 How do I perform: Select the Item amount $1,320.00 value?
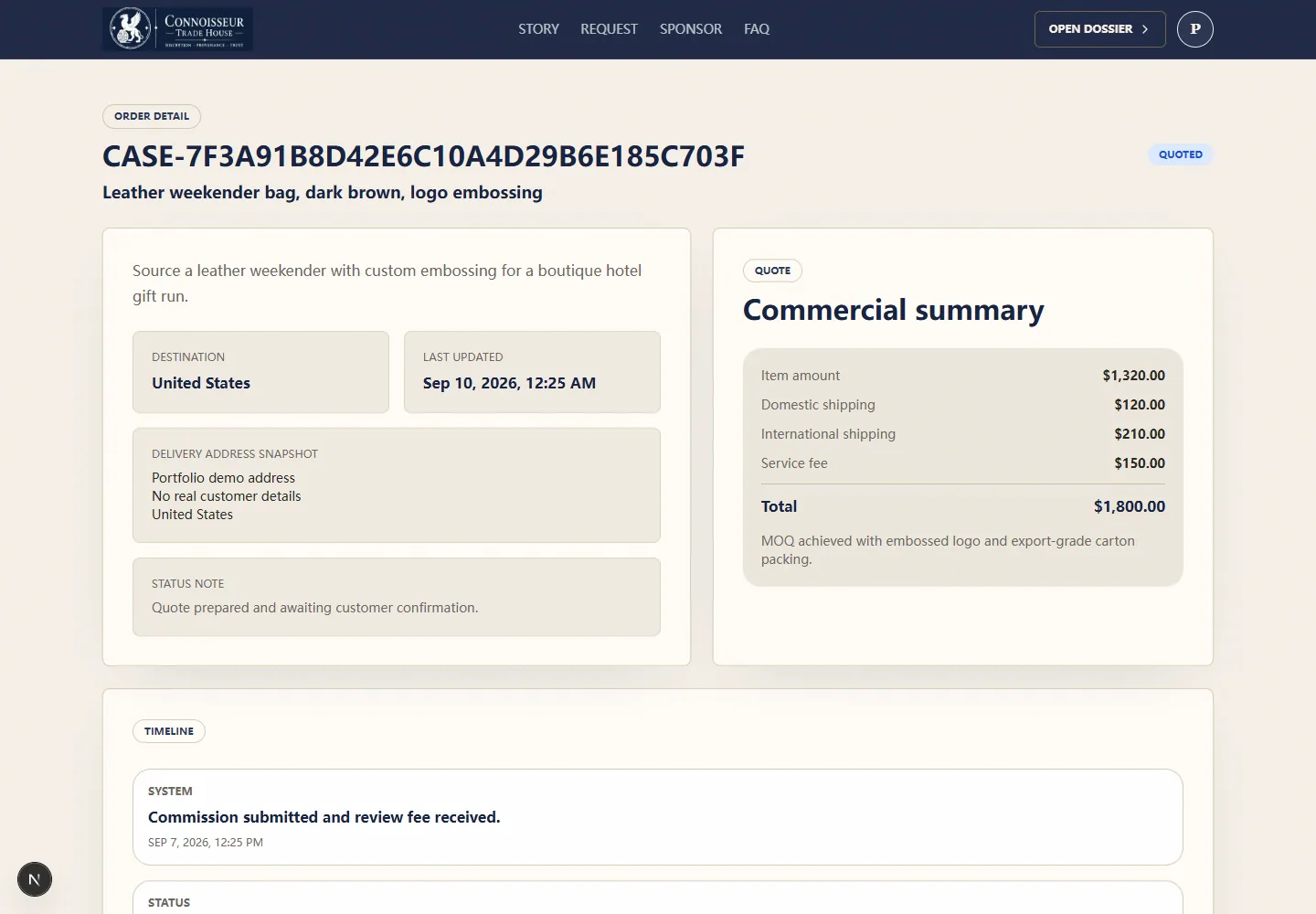1133,376
